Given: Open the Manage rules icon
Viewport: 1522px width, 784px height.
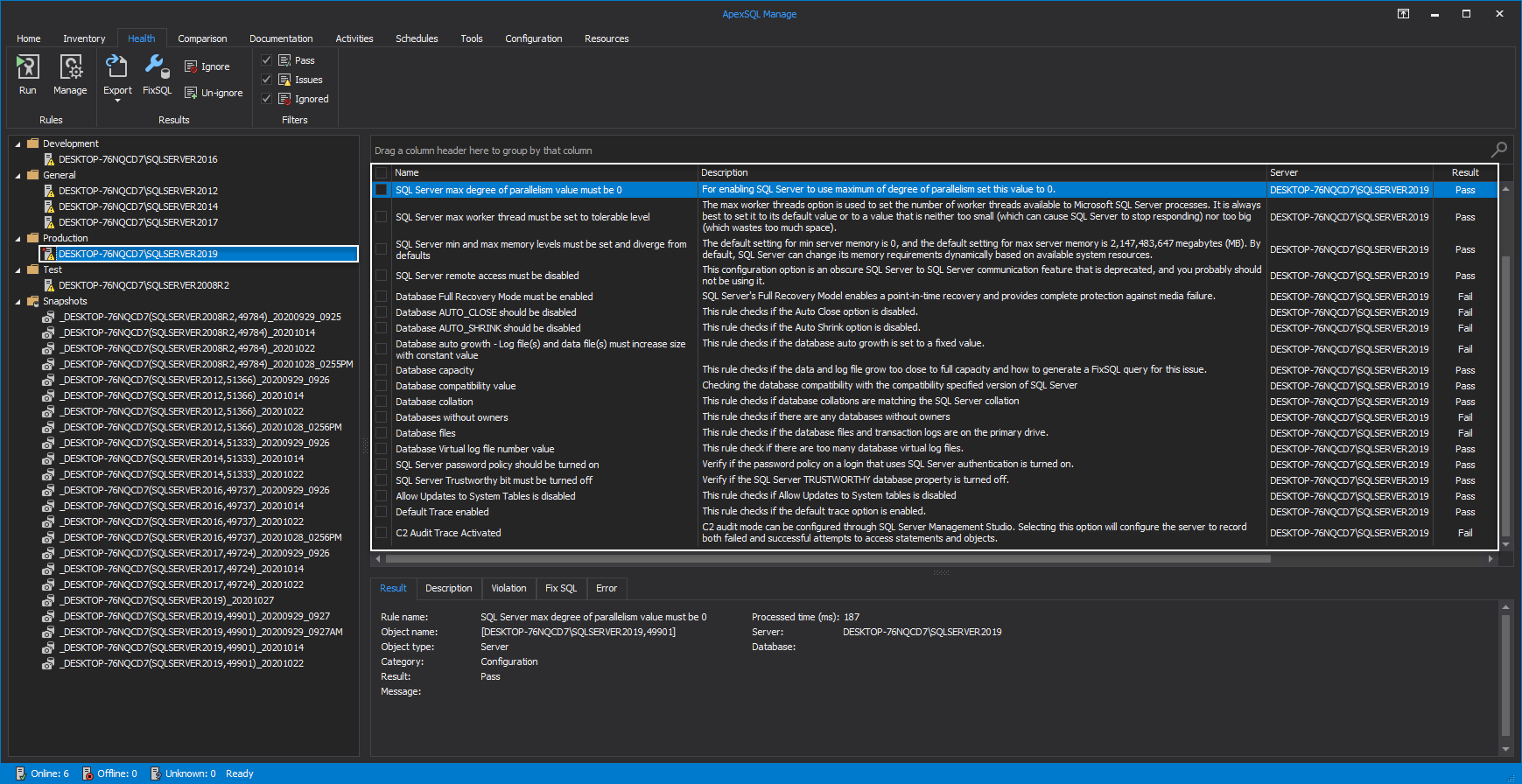Looking at the screenshot, I should pyautogui.click(x=70, y=67).
